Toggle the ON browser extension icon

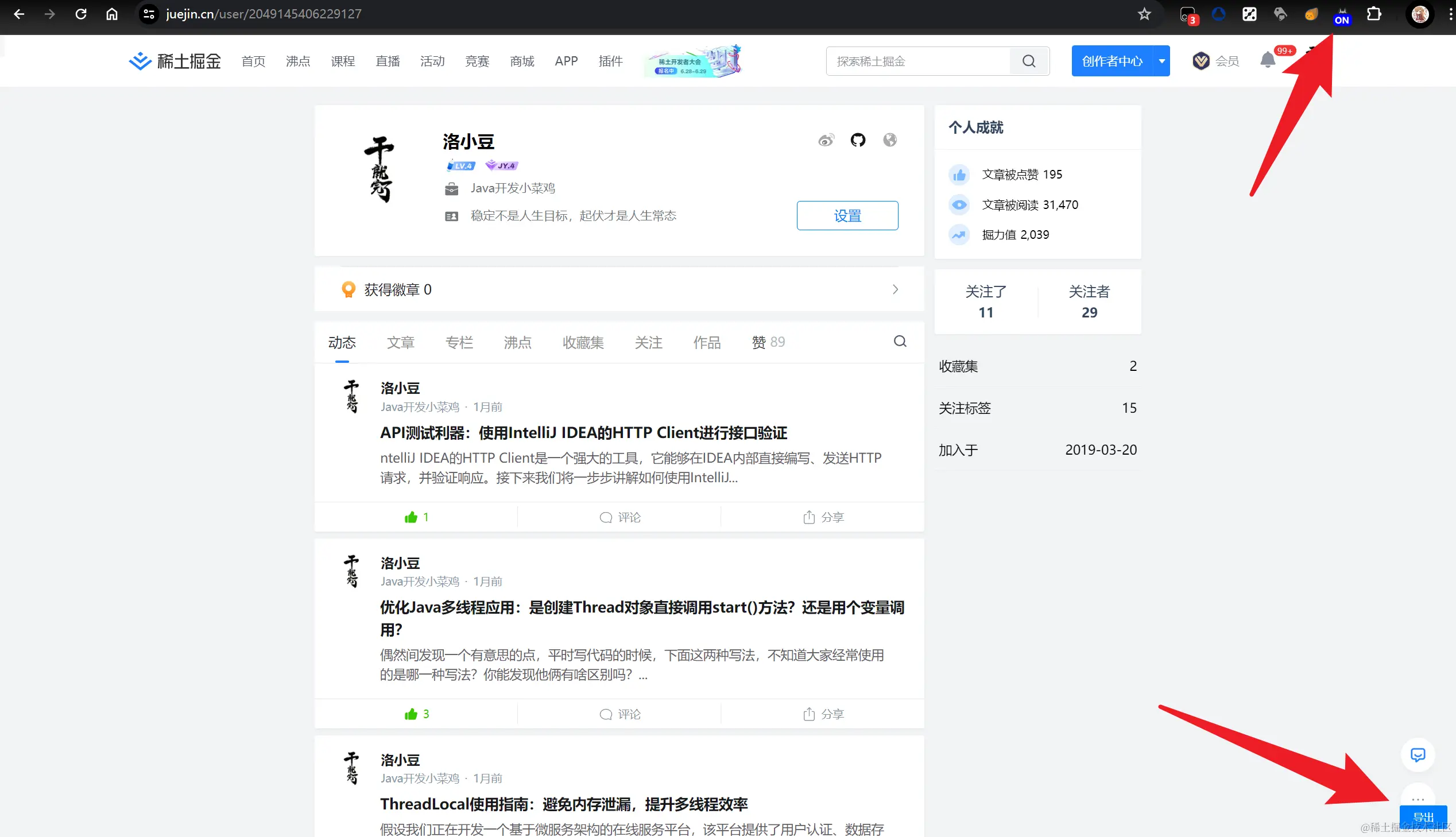(x=1342, y=15)
